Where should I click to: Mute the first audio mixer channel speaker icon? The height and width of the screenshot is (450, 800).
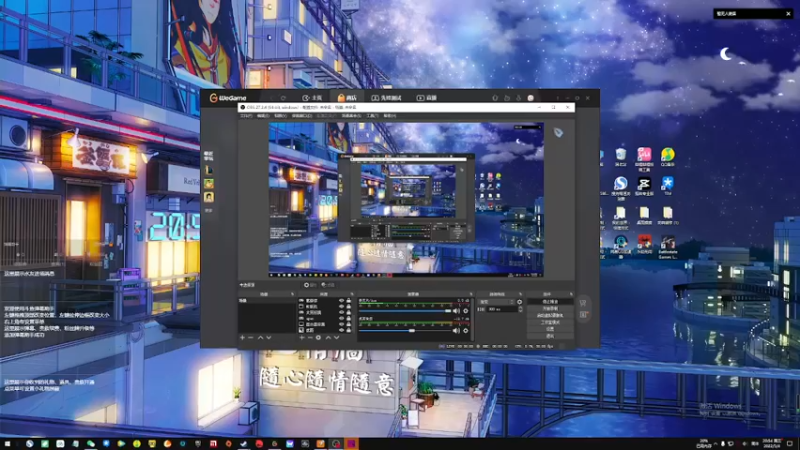(456, 311)
